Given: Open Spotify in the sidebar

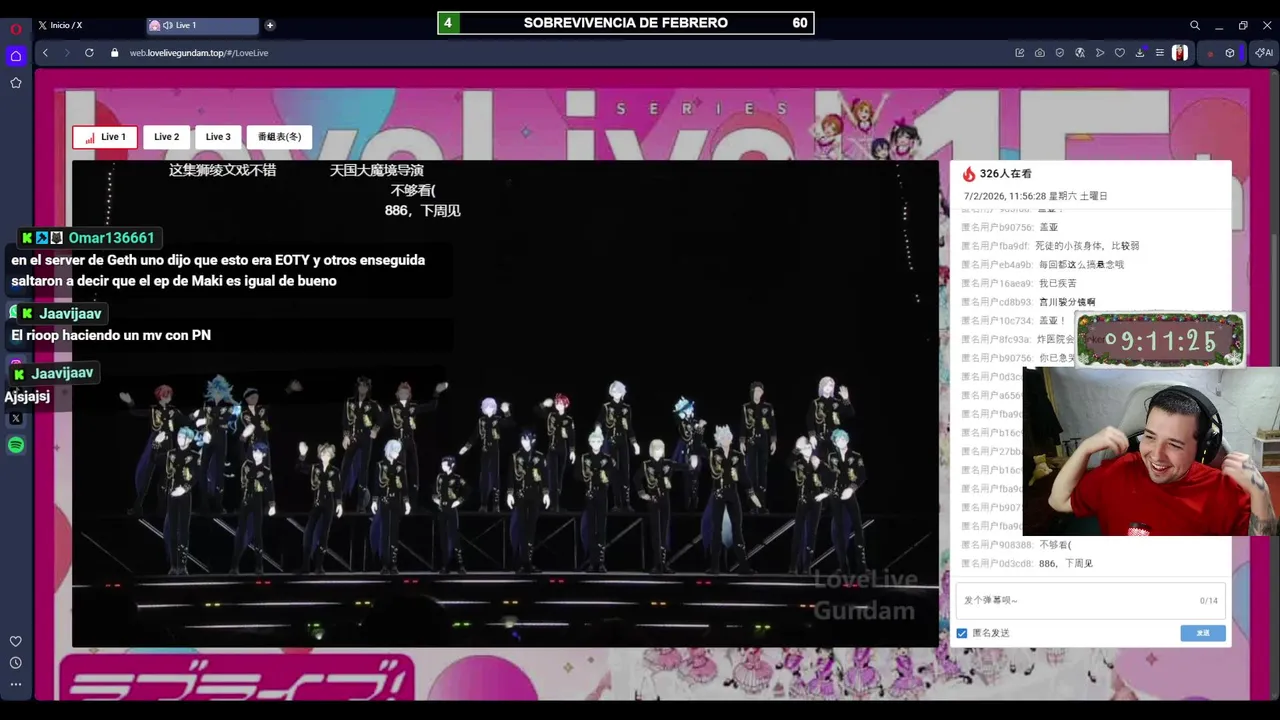Looking at the screenshot, I should (x=16, y=445).
